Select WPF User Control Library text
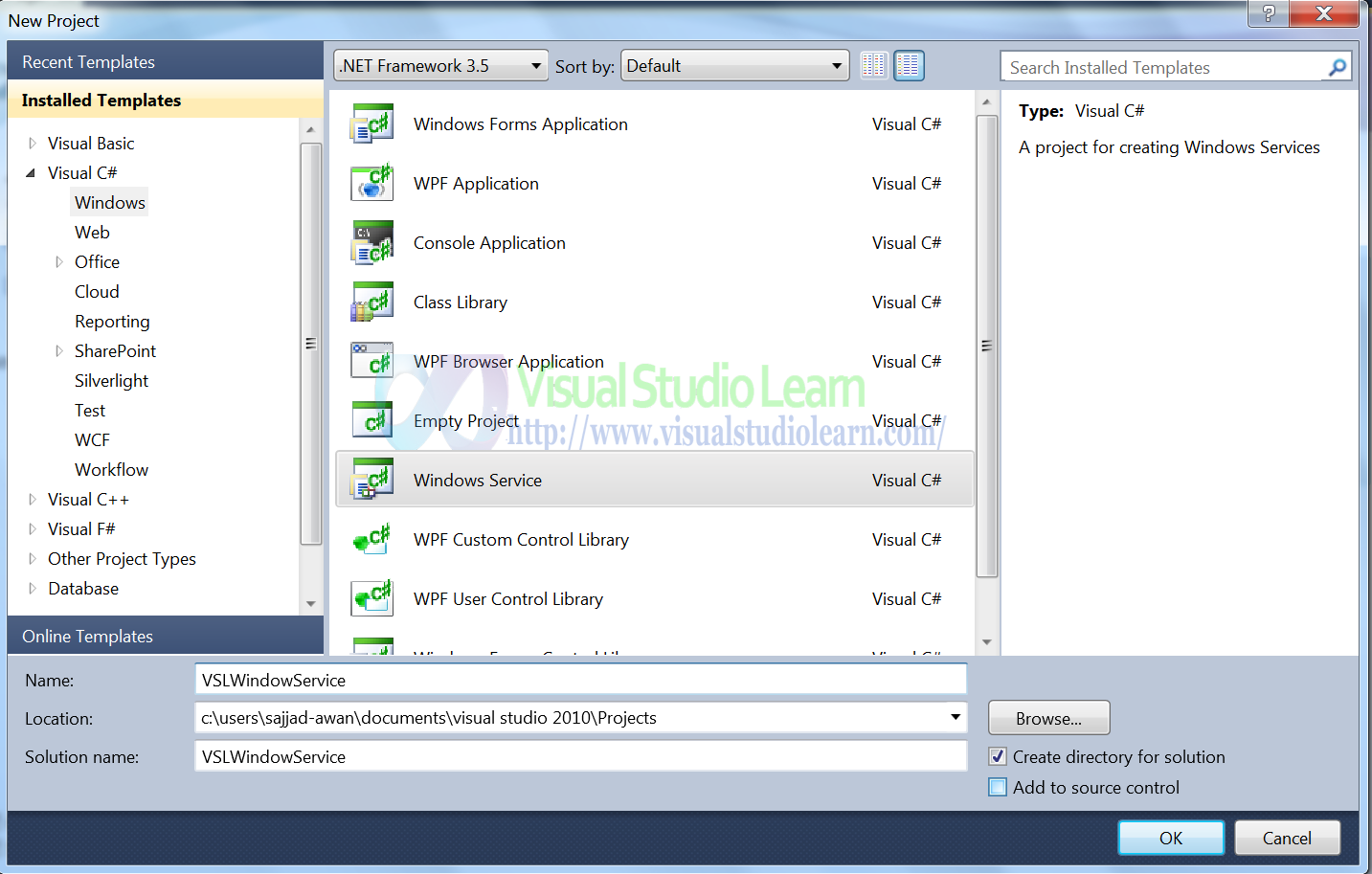This screenshot has width=1372, height=874. pos(508,599)
